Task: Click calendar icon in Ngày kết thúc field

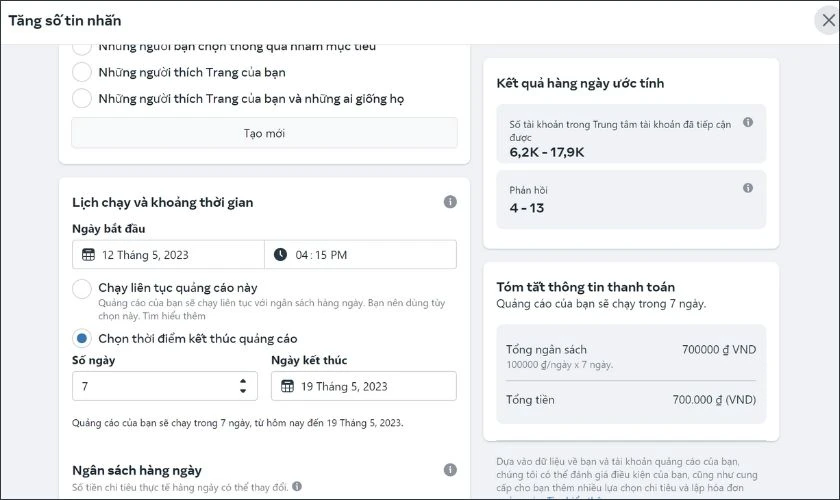Action: click(288, 386)
